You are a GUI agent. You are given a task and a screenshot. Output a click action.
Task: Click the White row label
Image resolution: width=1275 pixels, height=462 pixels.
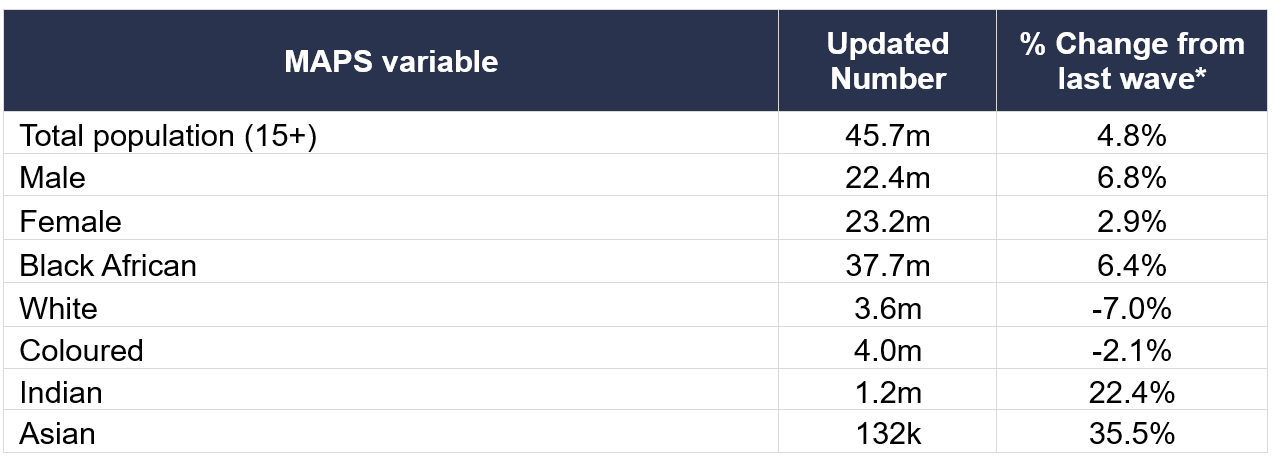pos(59,308)
